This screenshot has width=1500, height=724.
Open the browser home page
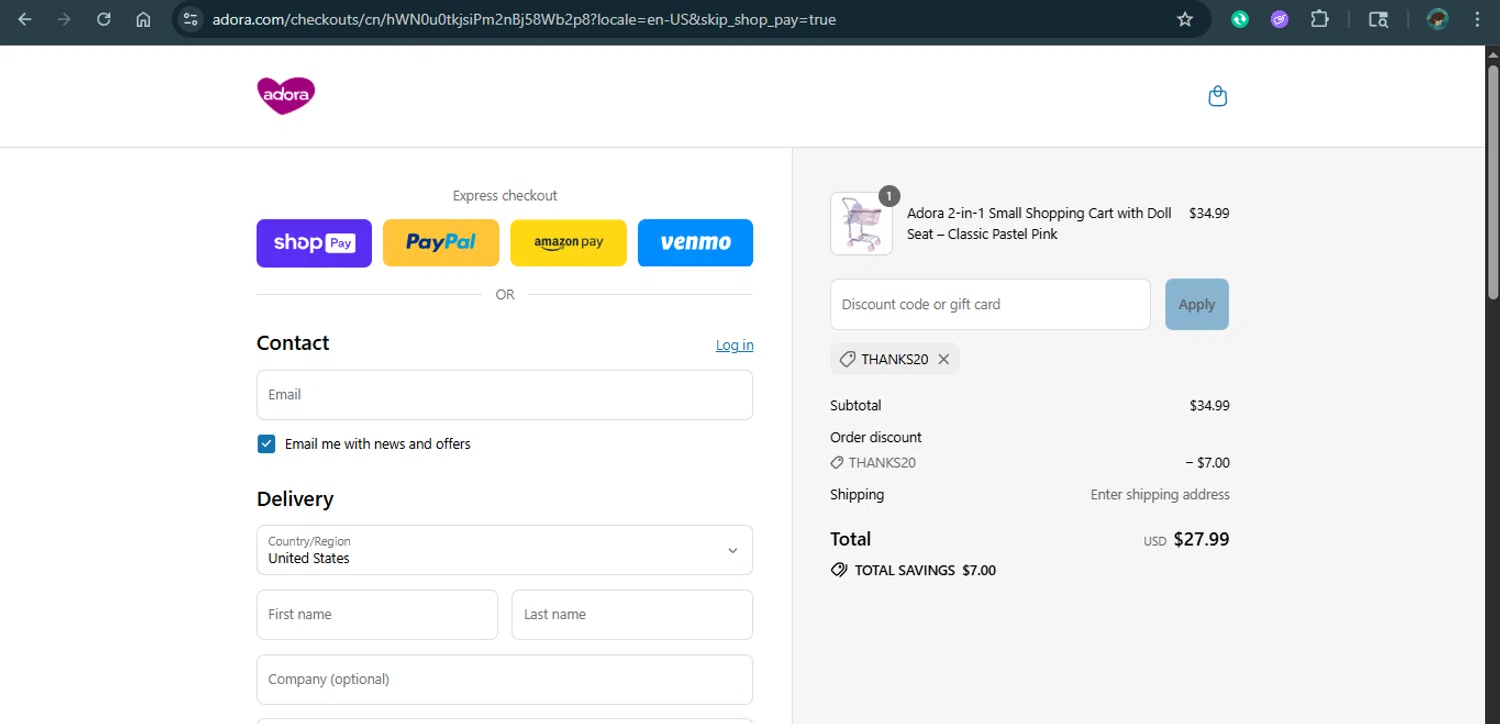pyautogui.click(x=143, y=19)
